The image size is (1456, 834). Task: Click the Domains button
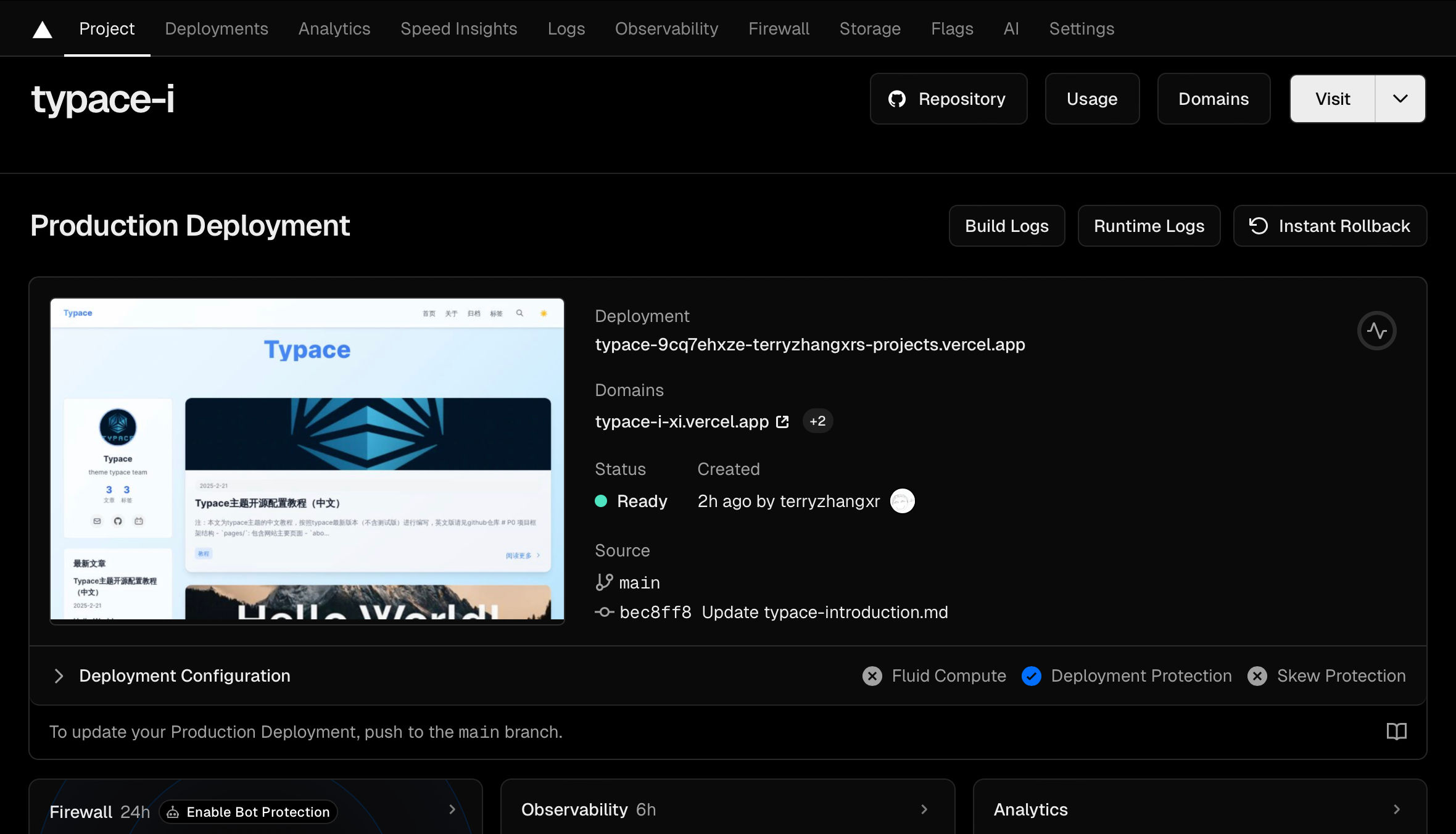[1214, 99]
